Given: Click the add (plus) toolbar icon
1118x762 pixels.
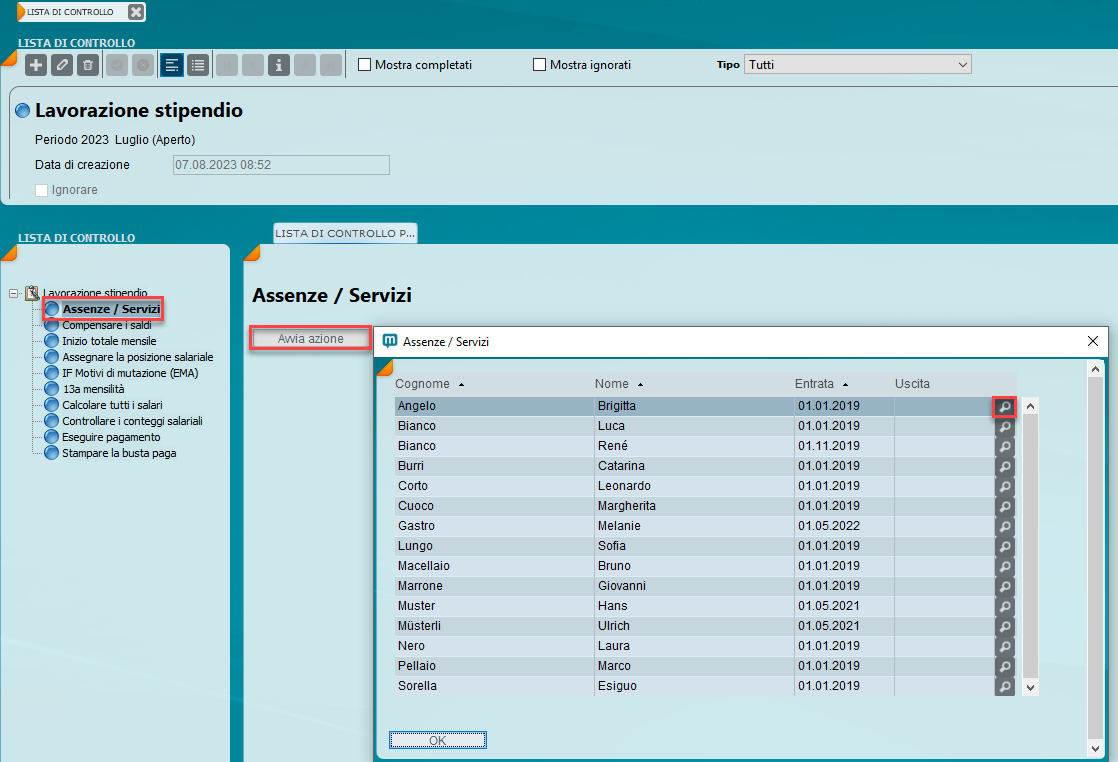Looking at the screenshot, I should click(36, 65).
